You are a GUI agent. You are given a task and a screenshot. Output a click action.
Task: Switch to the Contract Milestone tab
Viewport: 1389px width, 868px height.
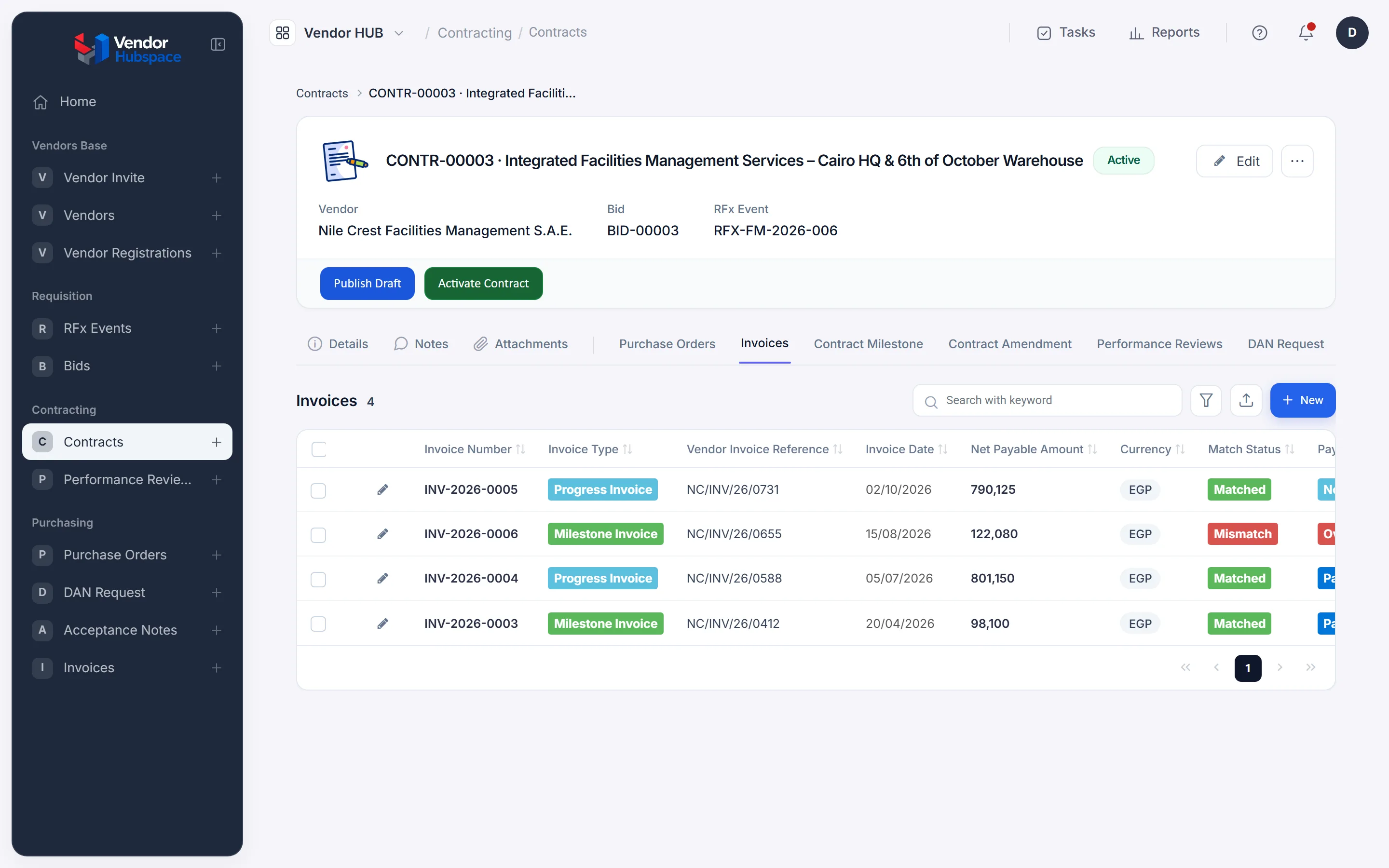(x=868, y=344)
